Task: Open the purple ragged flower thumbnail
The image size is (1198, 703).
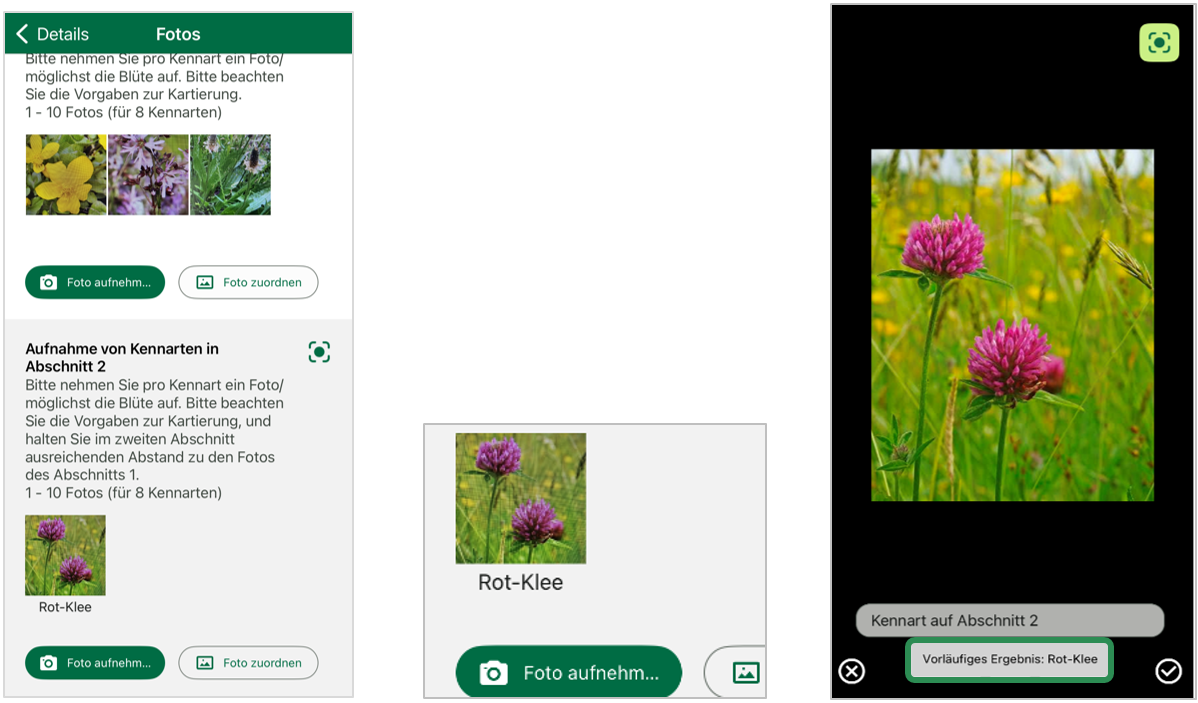Action: click(148, 175)
